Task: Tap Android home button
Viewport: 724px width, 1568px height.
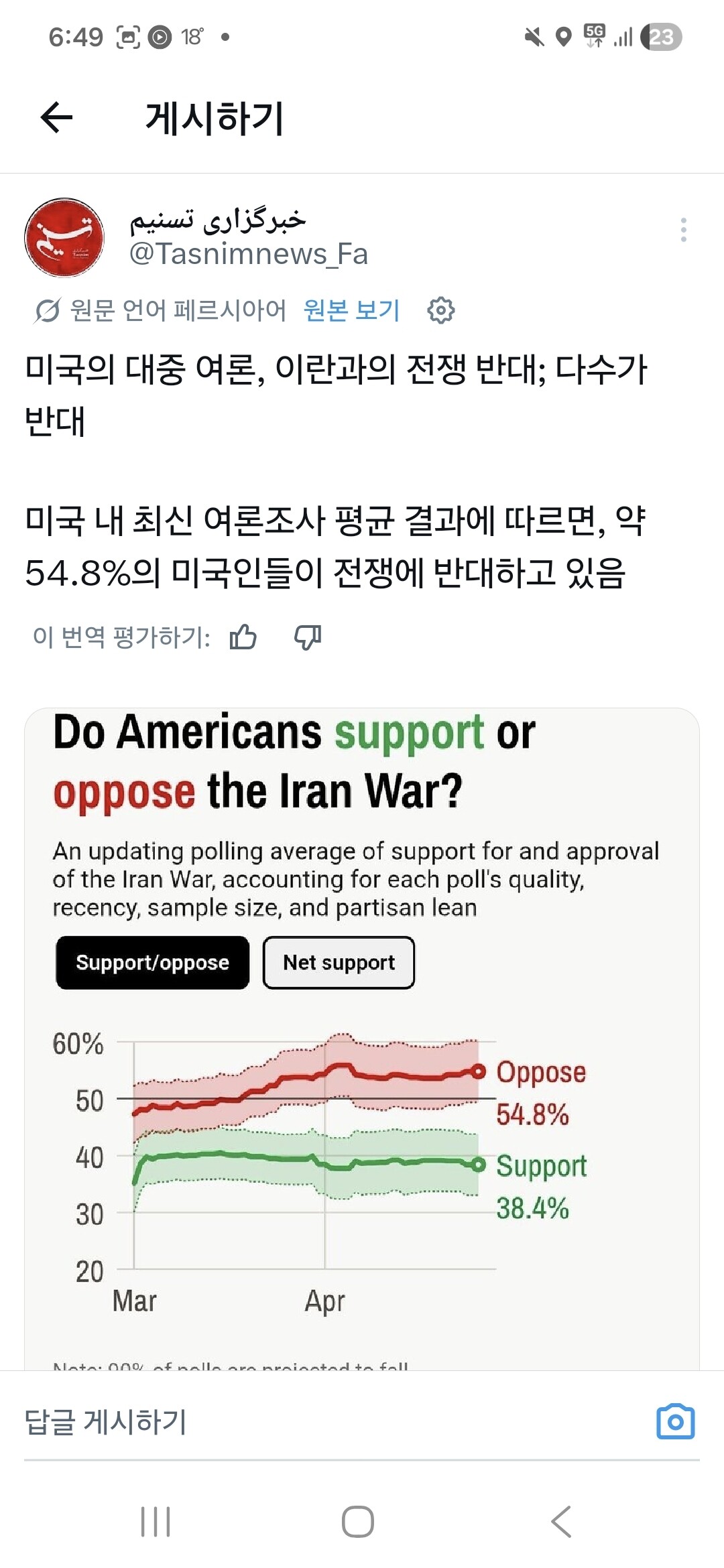Action: [358, 1521]
